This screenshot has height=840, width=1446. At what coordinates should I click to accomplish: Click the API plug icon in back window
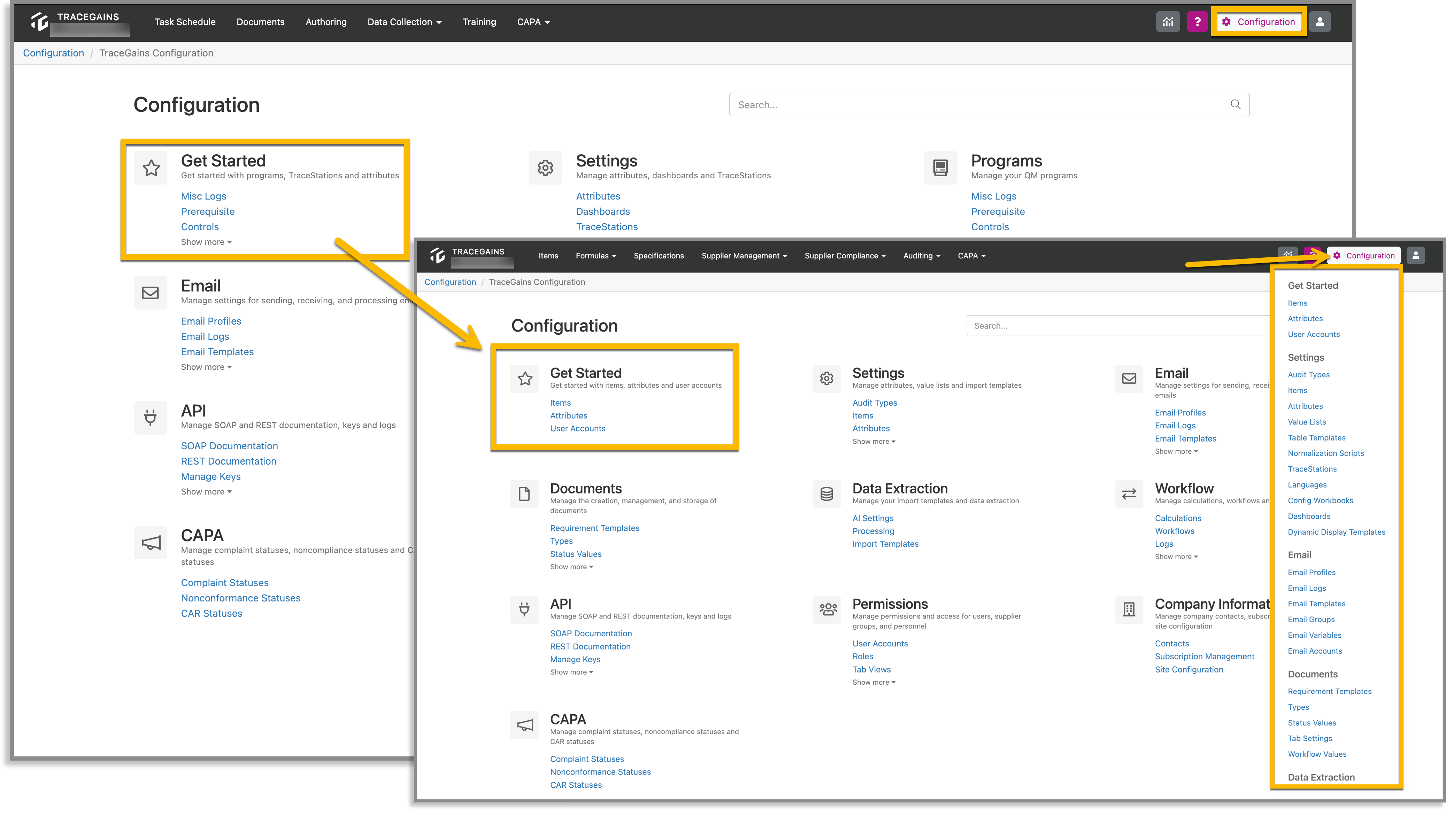[x=150, y=418]
